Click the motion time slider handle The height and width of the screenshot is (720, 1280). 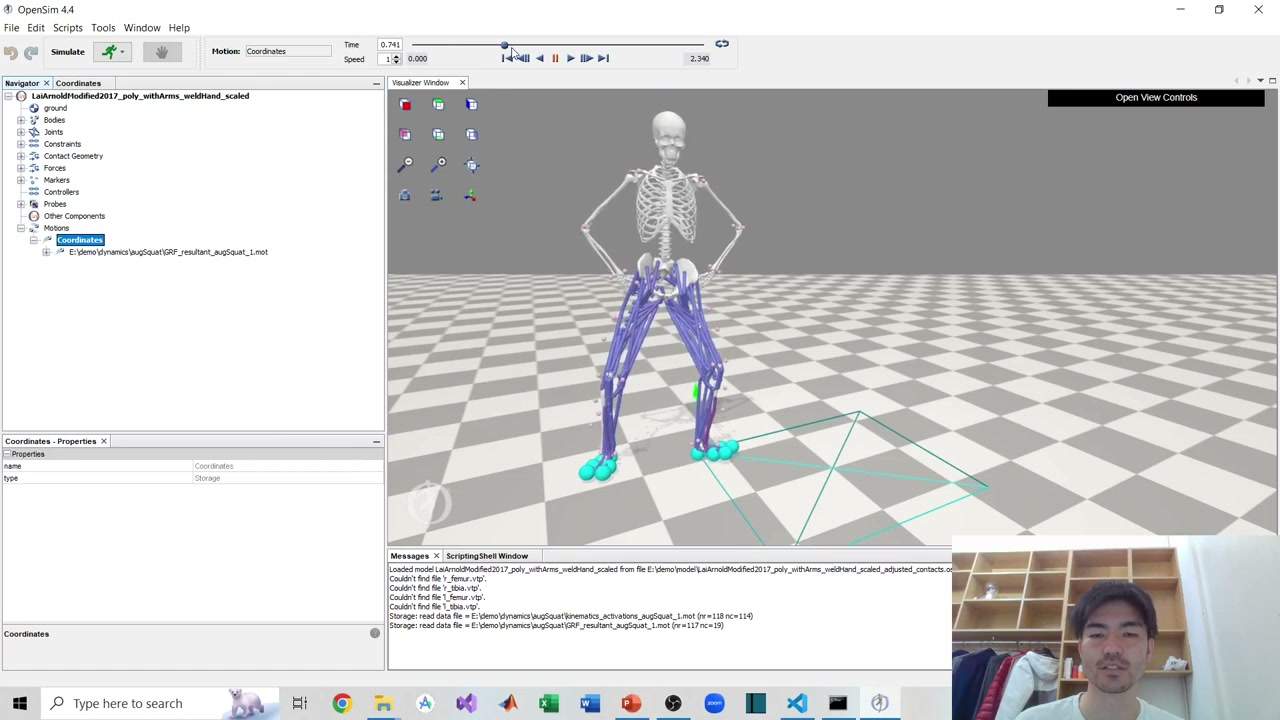point(505,45)
